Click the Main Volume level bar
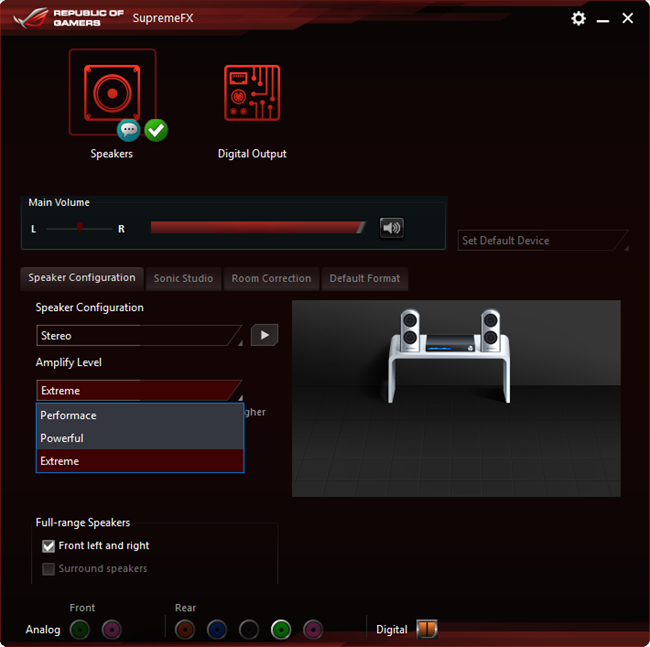Viewport: 650px width, 647px height. tap(258, 228)
